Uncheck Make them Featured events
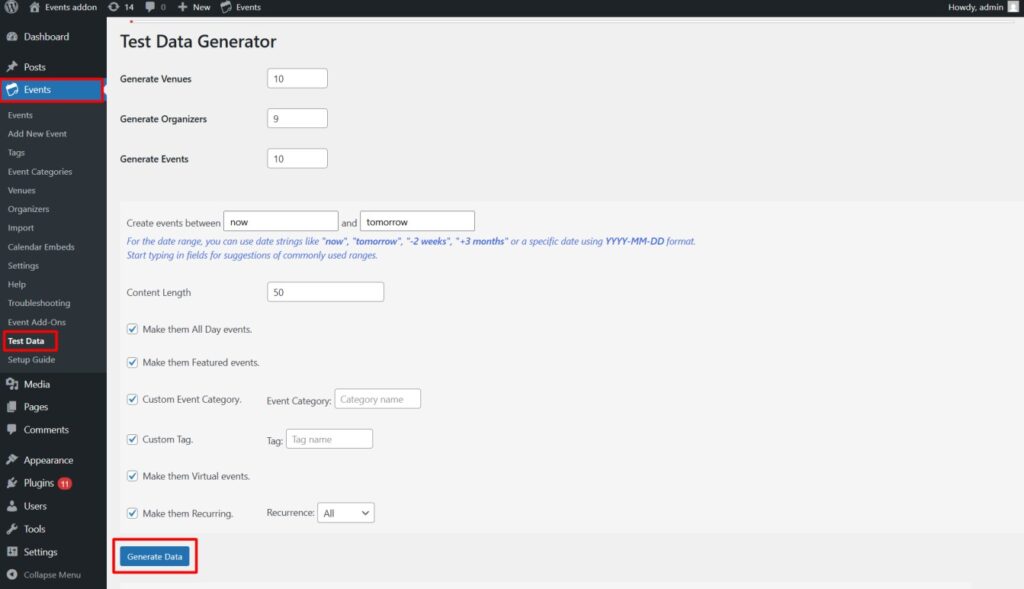 click(133, 362)
